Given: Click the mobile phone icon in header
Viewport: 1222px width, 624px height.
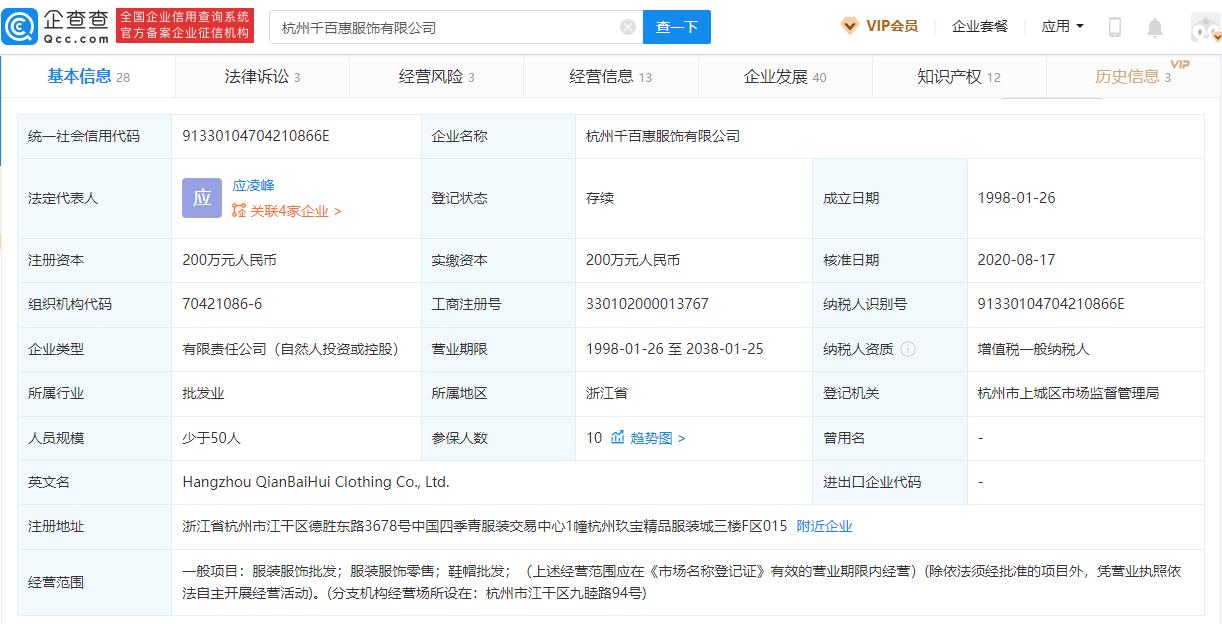Looking at the screenshot, I should tap(1115, 26).
